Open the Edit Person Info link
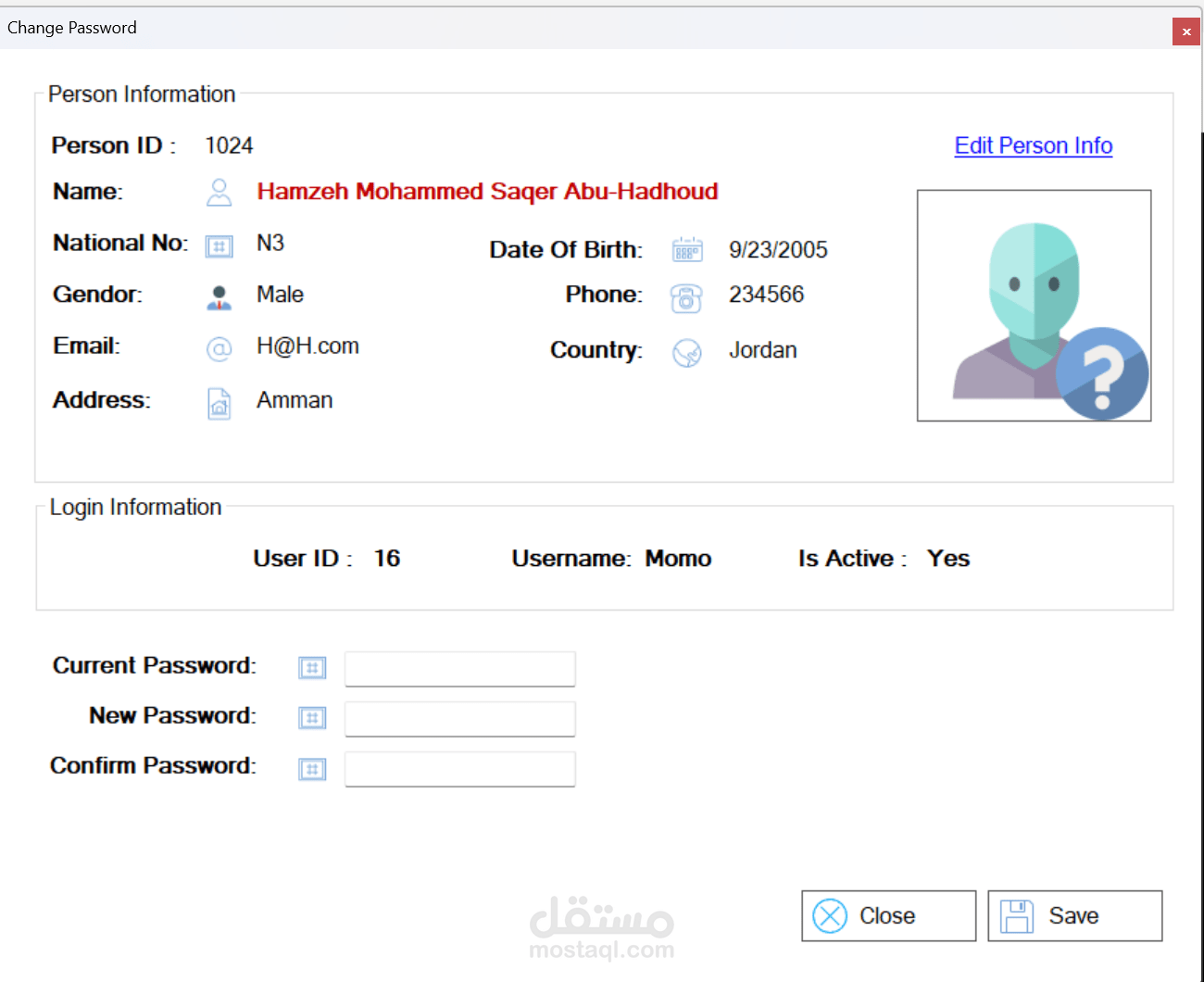 [1033, 145]
